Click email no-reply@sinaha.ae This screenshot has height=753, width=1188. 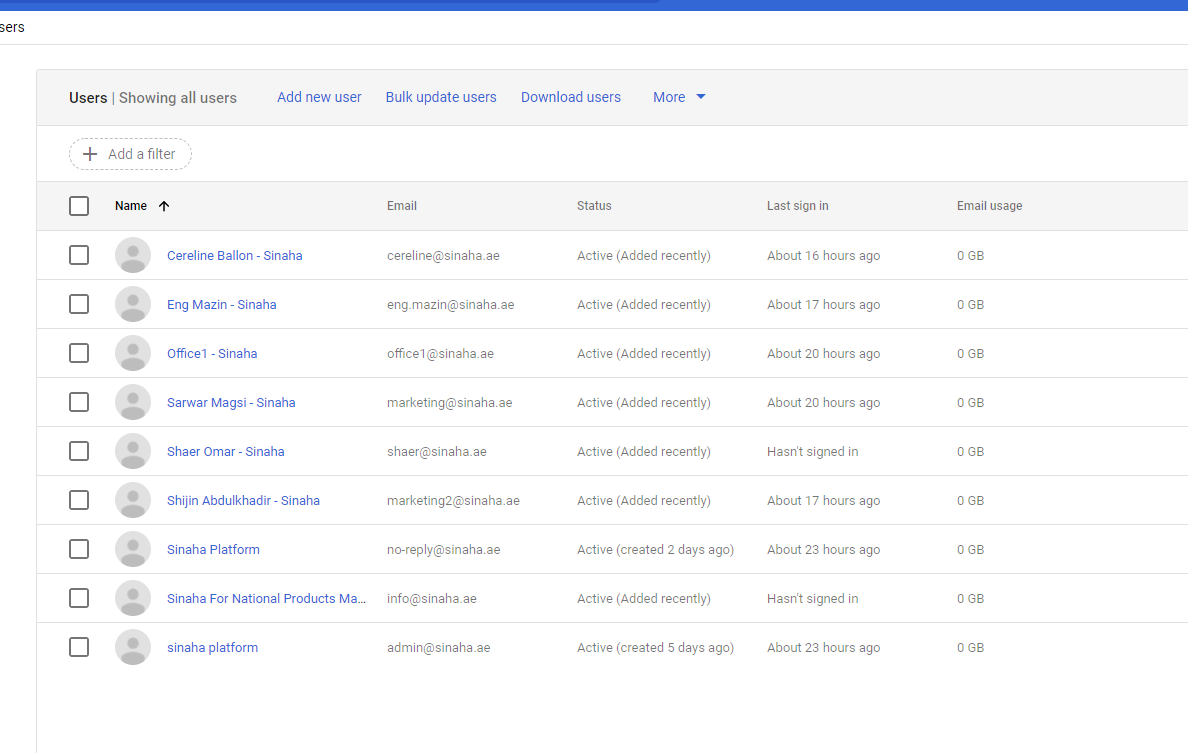[x=443, y=549]
